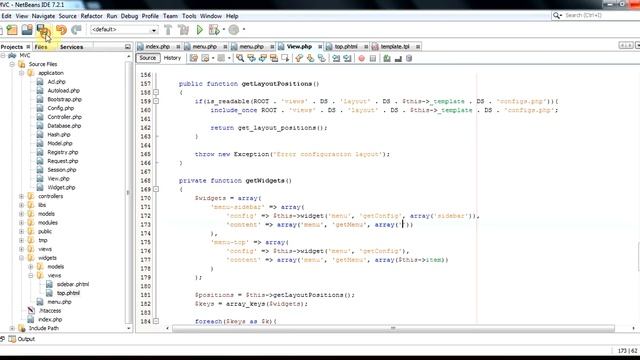Click Find Previous Occurrence icon in editor toolbar
The width and height of the screenshot is (640, 360).
pyautogui.click(x=251, y=58)
